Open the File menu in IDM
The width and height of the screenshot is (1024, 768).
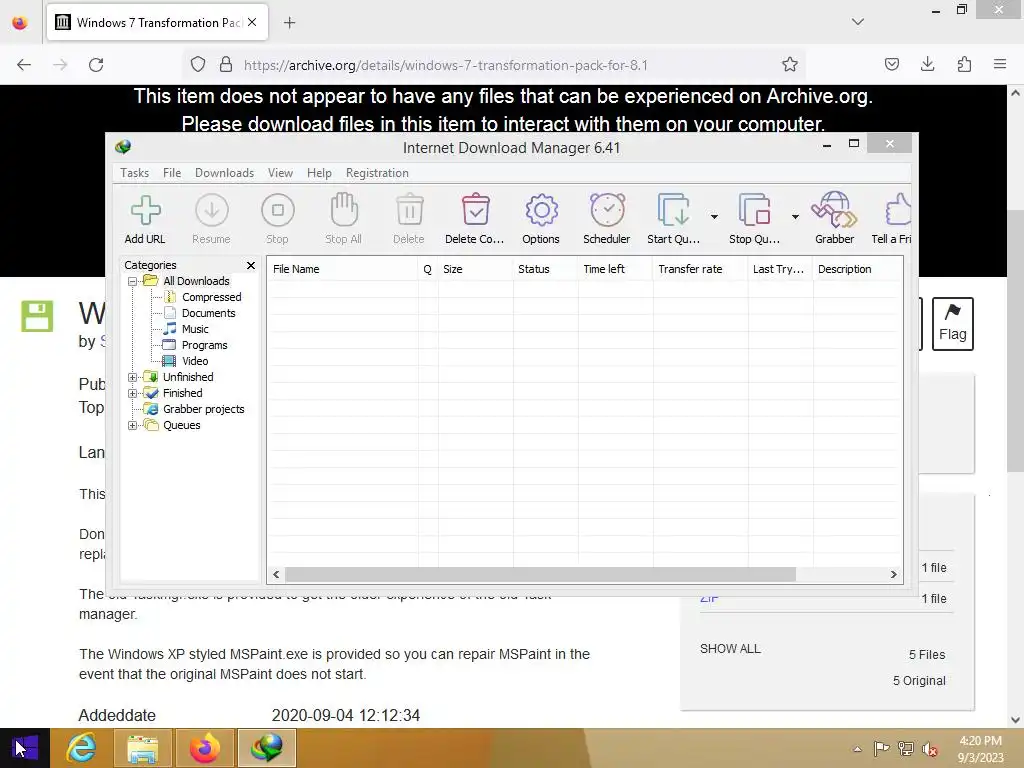[x=172, y=173]
